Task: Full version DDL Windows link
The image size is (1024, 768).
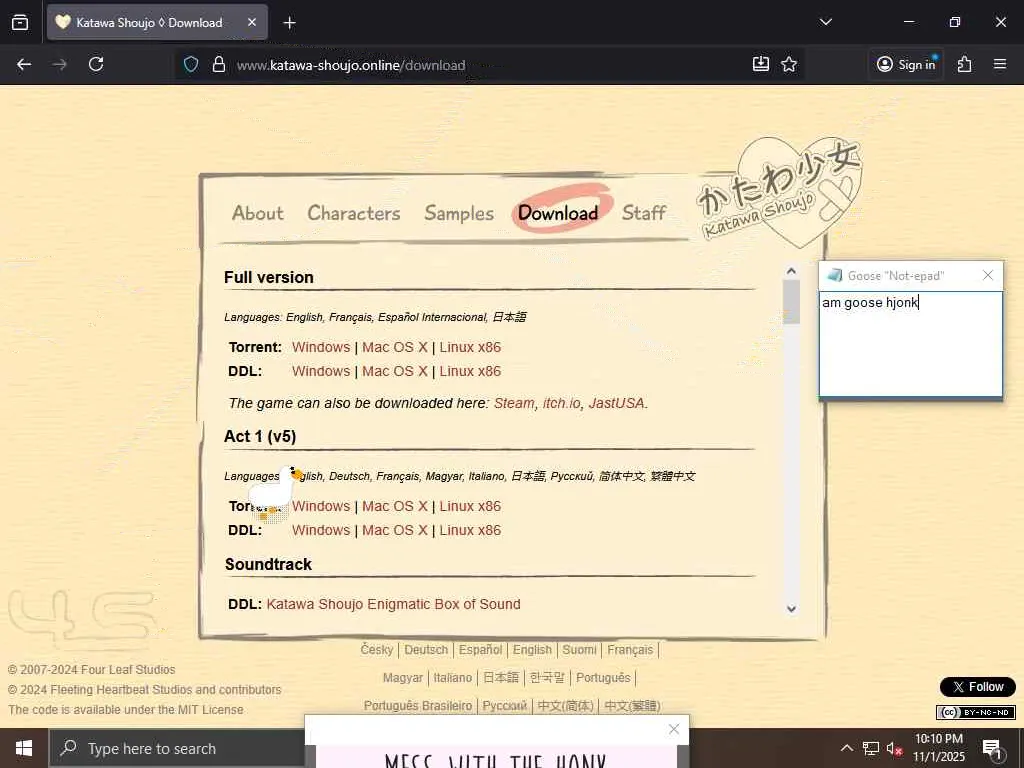Action: (321, 372)
